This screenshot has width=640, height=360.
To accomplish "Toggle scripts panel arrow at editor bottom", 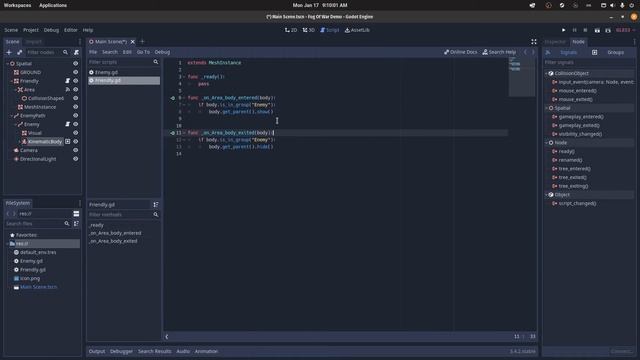I will 167,336.
